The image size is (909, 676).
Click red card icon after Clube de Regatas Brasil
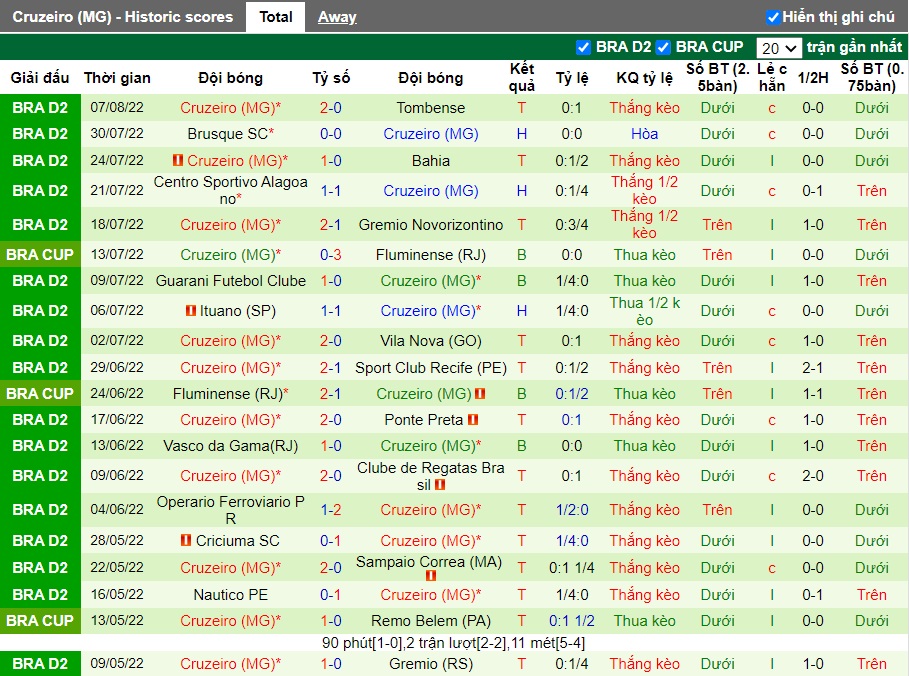(x=440, y=485)
